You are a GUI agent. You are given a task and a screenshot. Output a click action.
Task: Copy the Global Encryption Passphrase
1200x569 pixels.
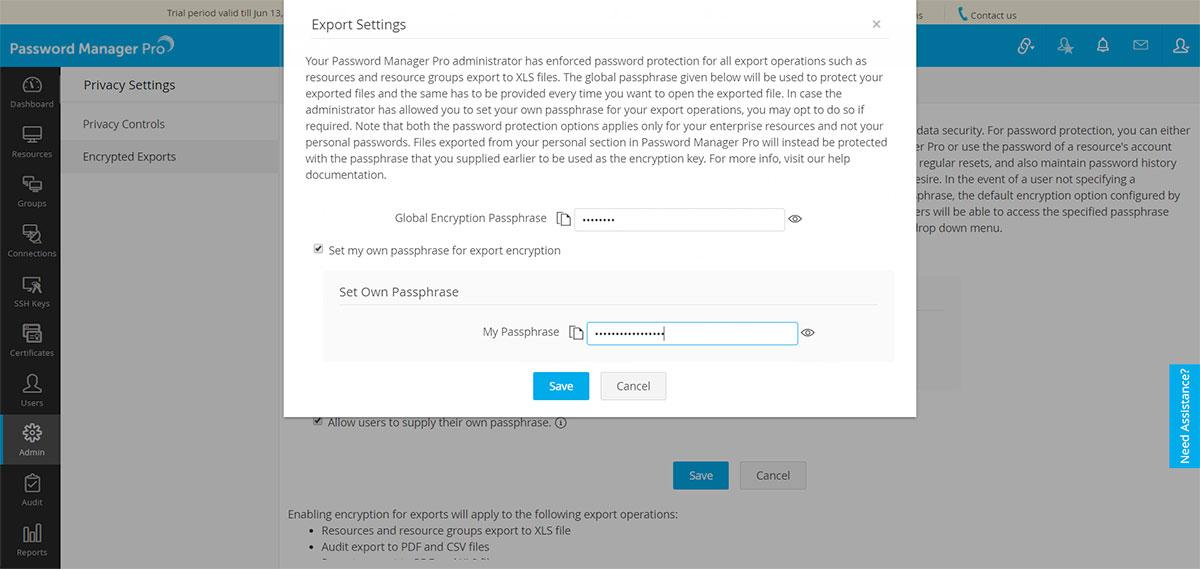coord(564,219)
